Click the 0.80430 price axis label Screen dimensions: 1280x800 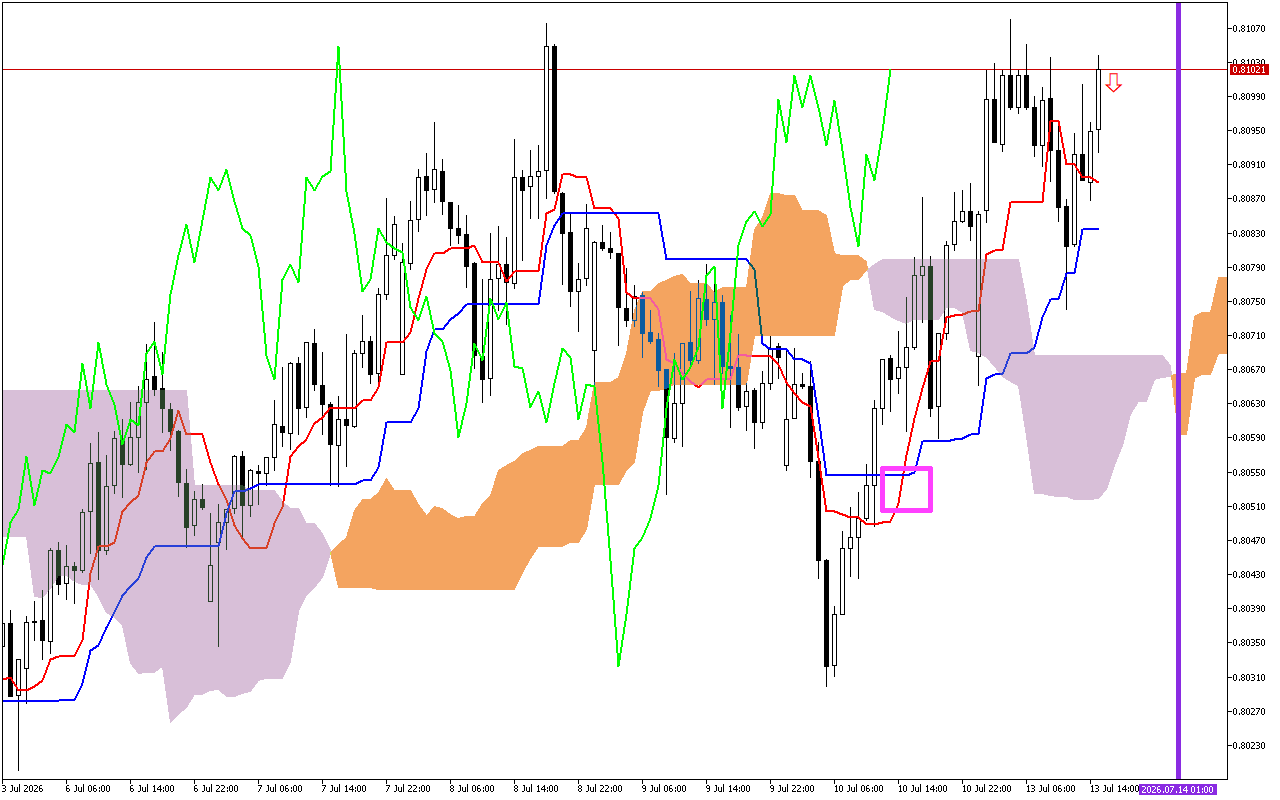coord(1248,574)
